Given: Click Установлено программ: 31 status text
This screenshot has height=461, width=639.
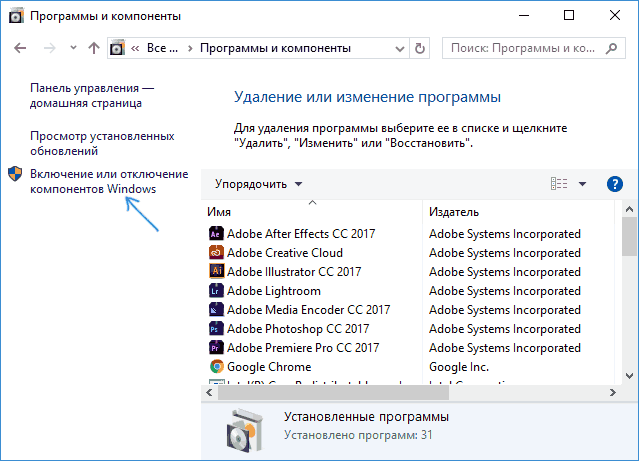Looking at the screenshot, I should [x=358, y=435].
